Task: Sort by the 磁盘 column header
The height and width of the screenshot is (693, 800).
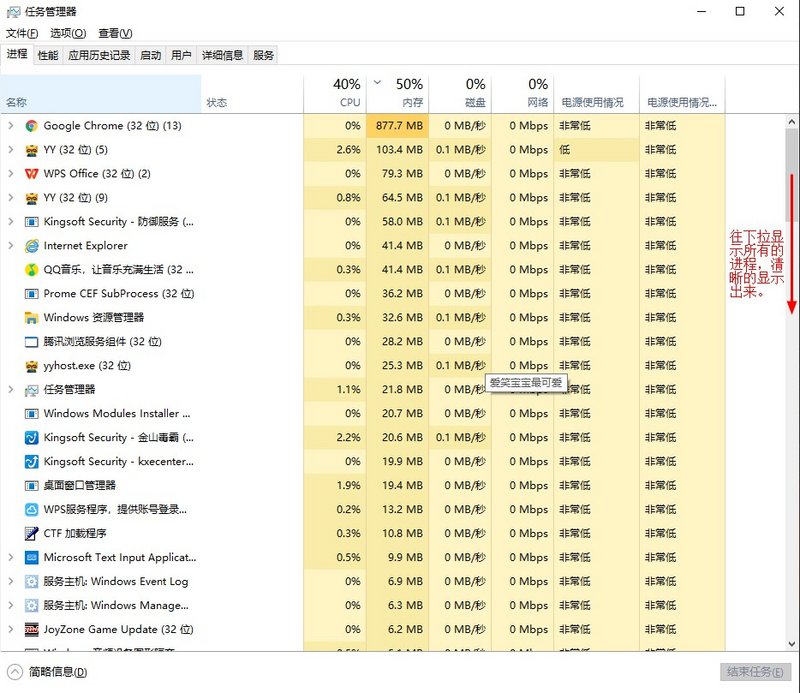Action: click(460, 93)
